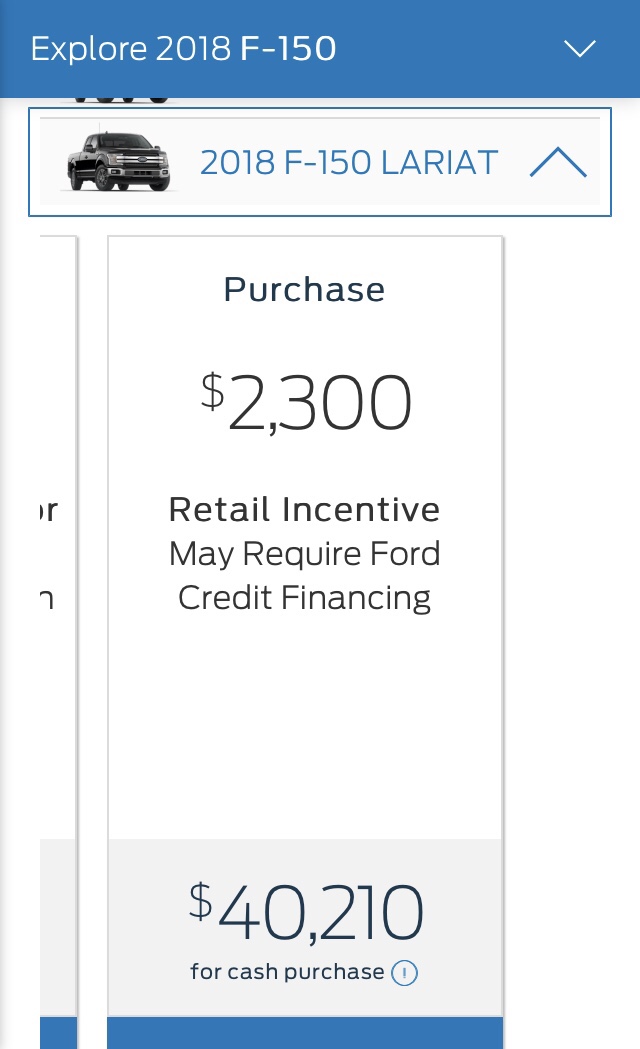The height and width of the screenshot is (1049, 640).
Task: Open the Explore 2018 F-150 header menu
Action: pos(320,48)
